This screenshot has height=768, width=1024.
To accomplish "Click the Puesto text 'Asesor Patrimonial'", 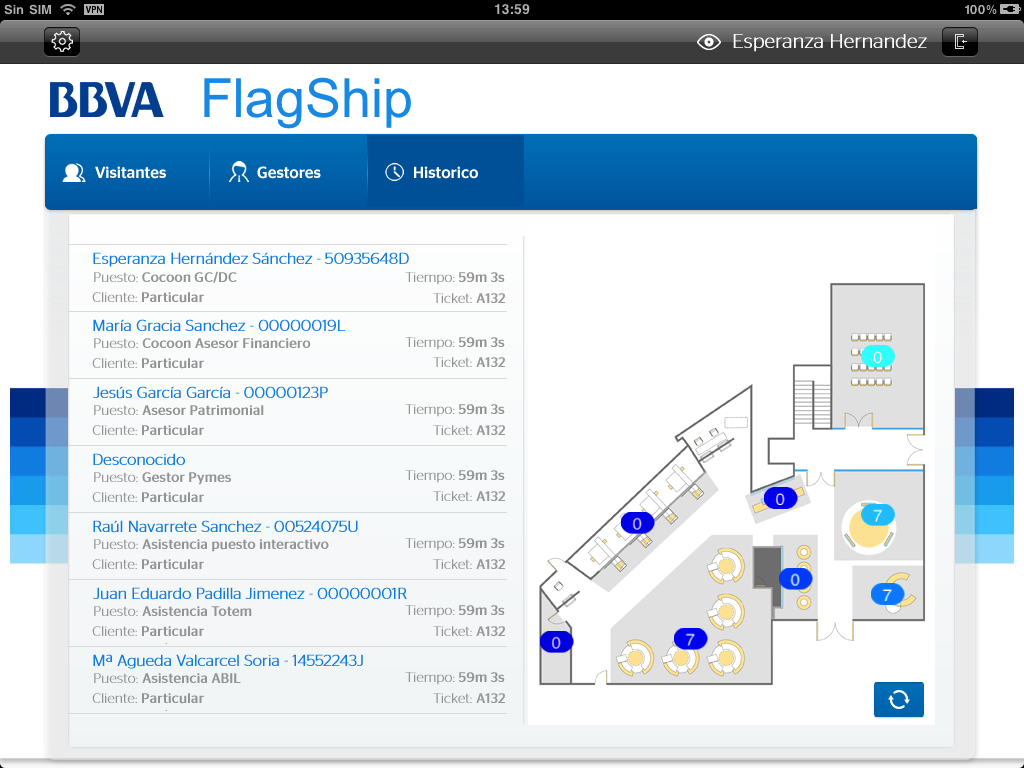I will pyautogui.click(x=203, y=410).
